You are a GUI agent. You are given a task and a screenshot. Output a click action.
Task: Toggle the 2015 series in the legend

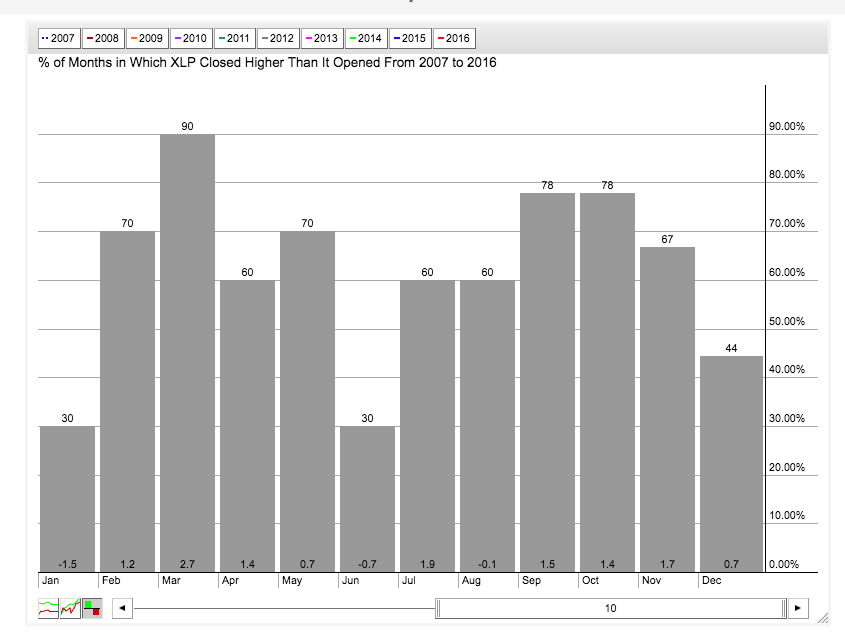pyautogui.click(x=410, y=38)
